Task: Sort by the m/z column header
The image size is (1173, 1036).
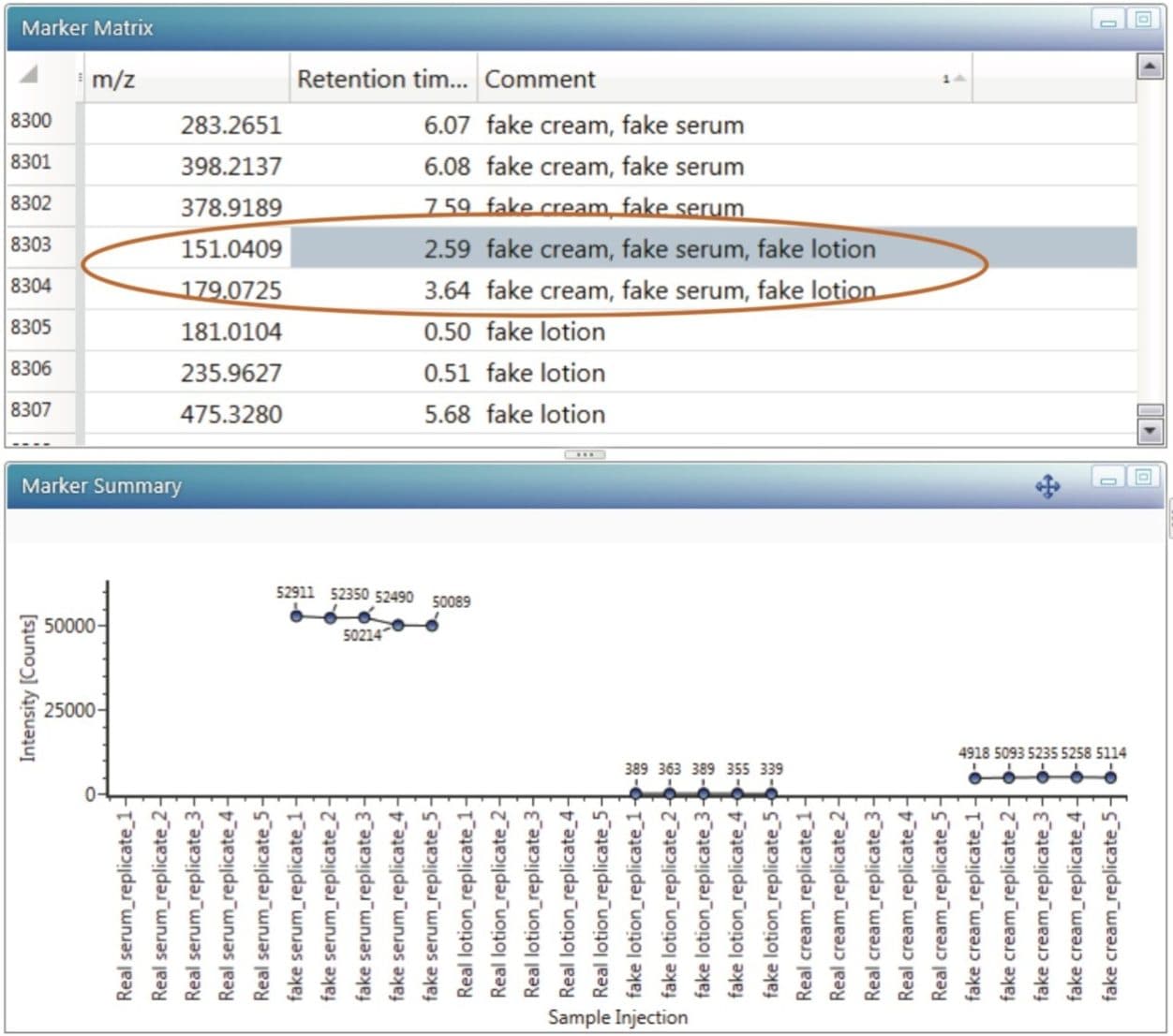Action: (x=187, y=79)
